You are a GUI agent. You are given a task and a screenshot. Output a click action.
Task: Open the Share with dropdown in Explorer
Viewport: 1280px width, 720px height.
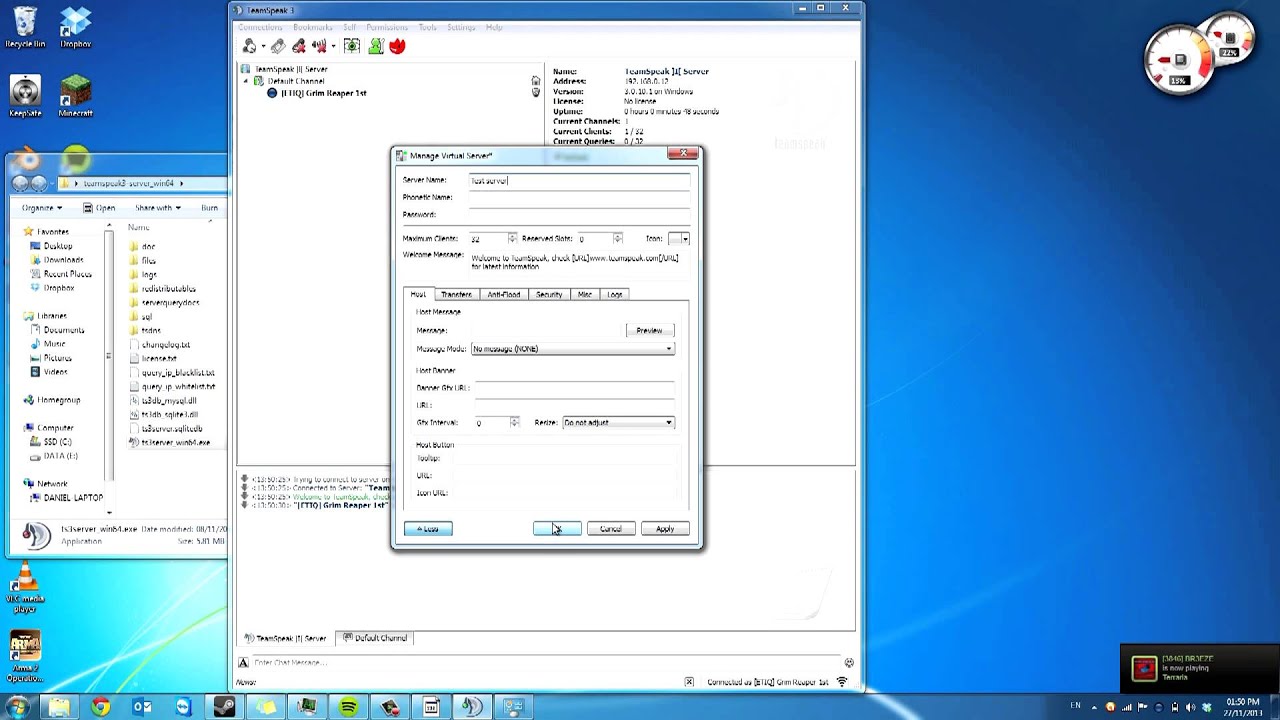click(158, 208)
